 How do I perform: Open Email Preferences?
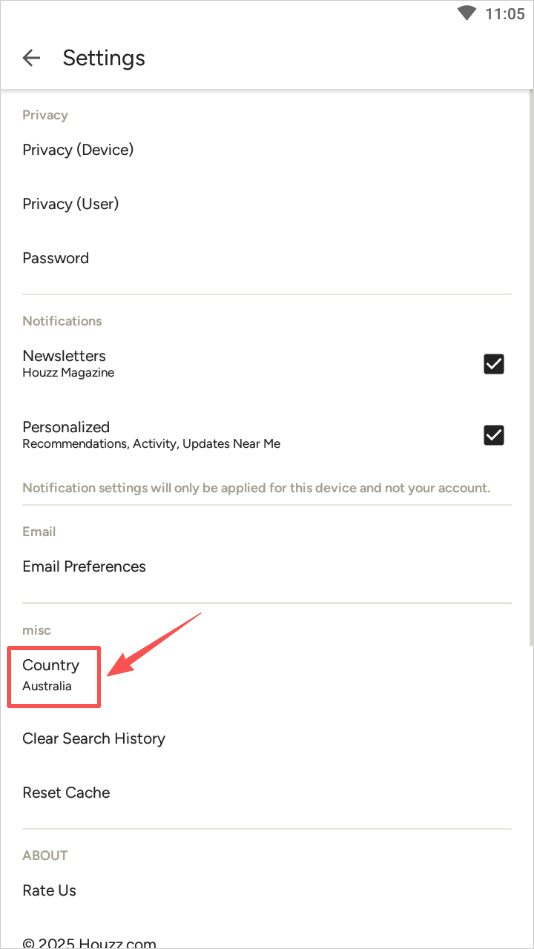267,567
